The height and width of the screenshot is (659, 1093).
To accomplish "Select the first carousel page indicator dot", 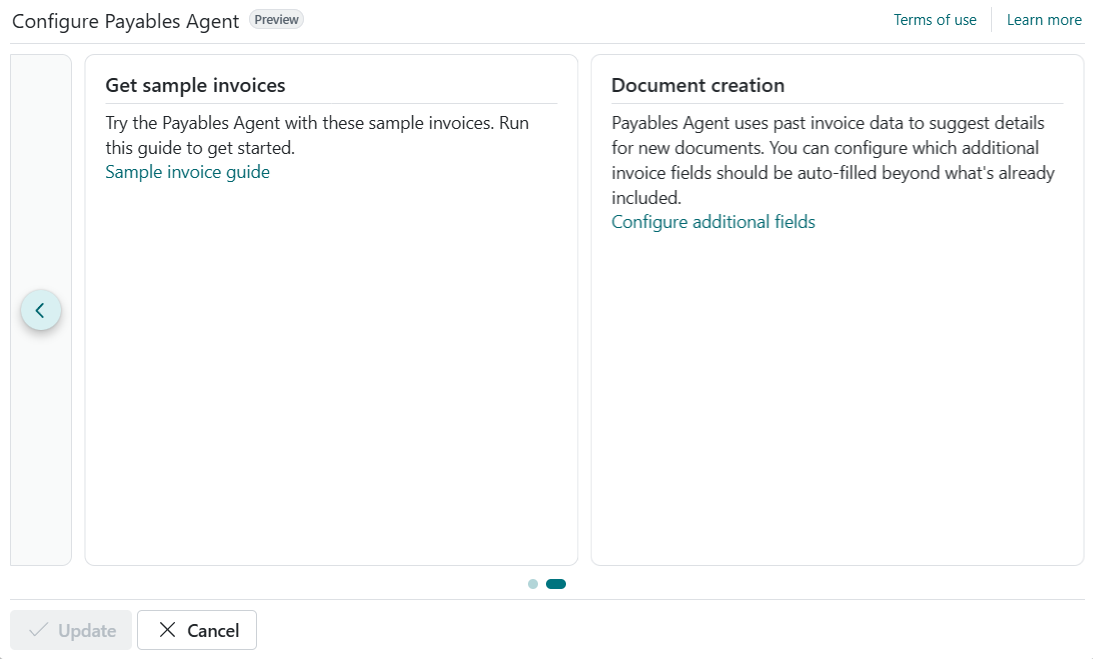I will point(531,583).
